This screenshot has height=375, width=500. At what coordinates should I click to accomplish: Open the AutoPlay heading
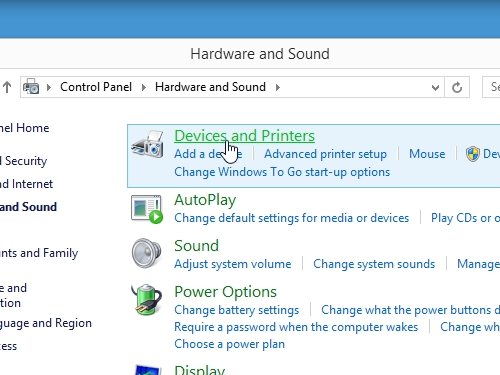click(x=205, y=200)
